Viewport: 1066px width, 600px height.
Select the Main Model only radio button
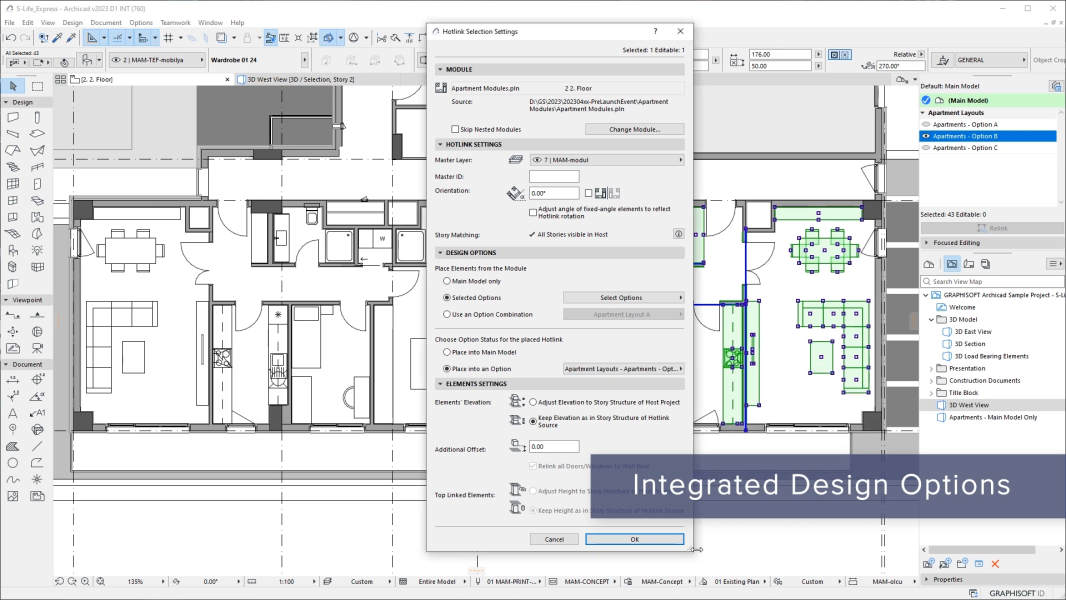pyautogui.click(x=447, y=281)
